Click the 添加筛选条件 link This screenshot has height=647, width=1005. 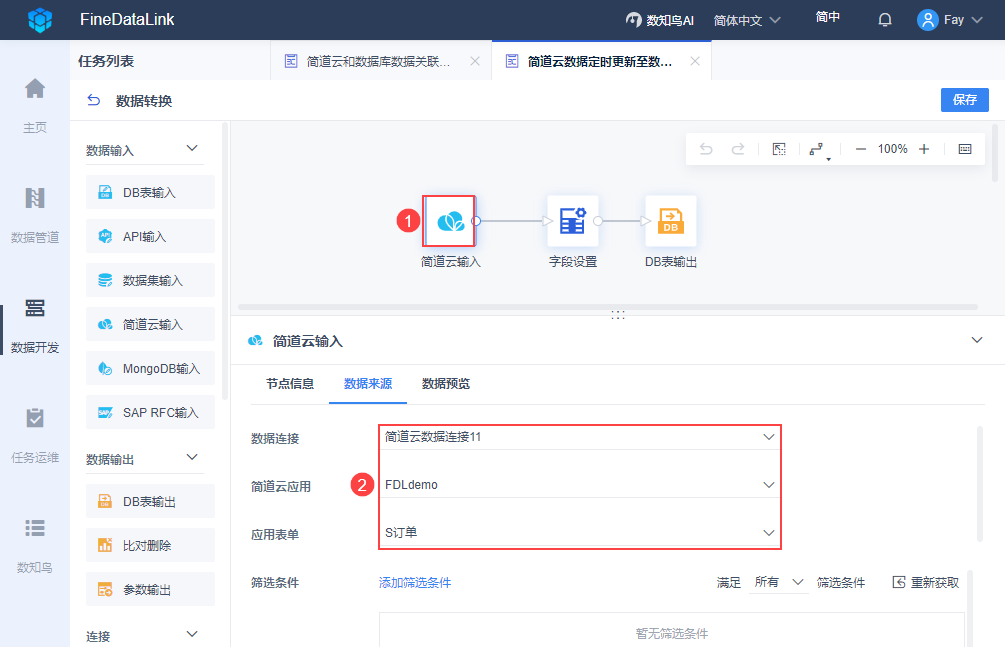[415, 582]
